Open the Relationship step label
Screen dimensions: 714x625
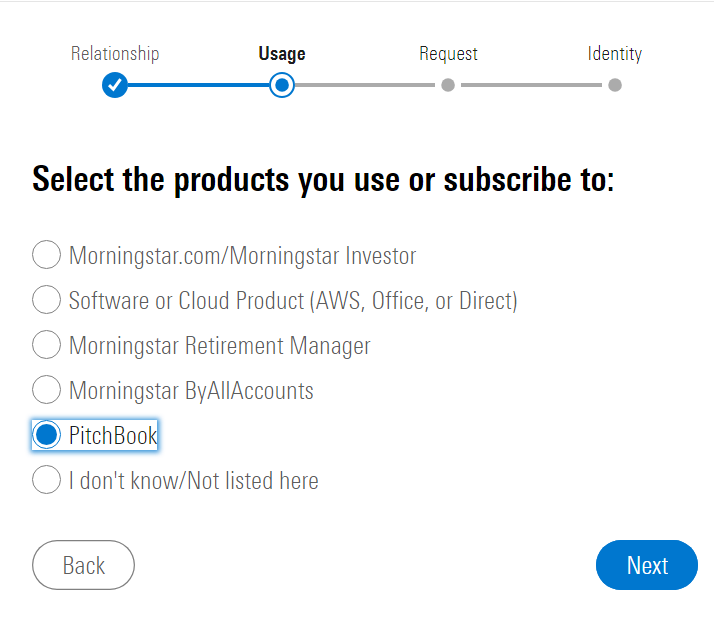pyautogui.click(x=115, y=54)
